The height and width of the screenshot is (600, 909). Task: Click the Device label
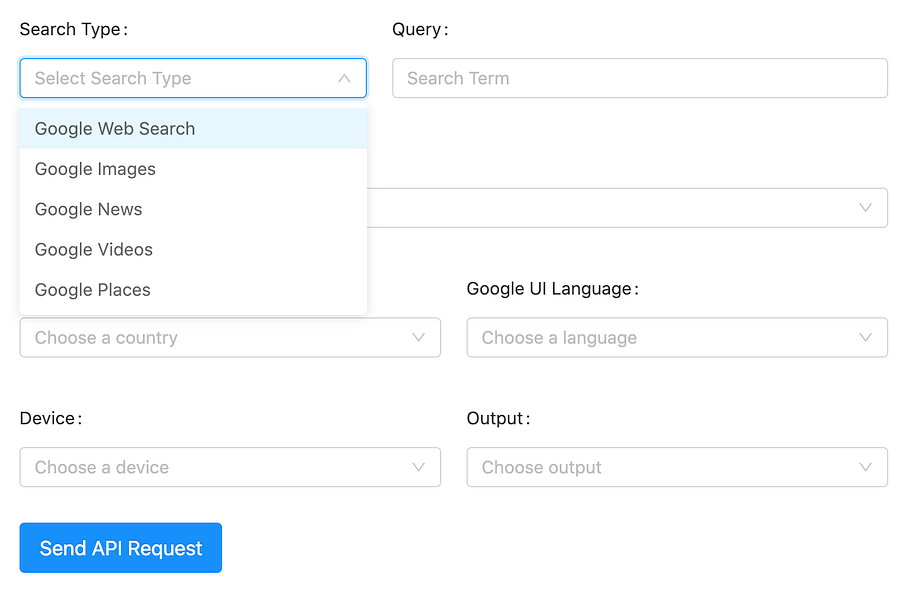(51, 418)
